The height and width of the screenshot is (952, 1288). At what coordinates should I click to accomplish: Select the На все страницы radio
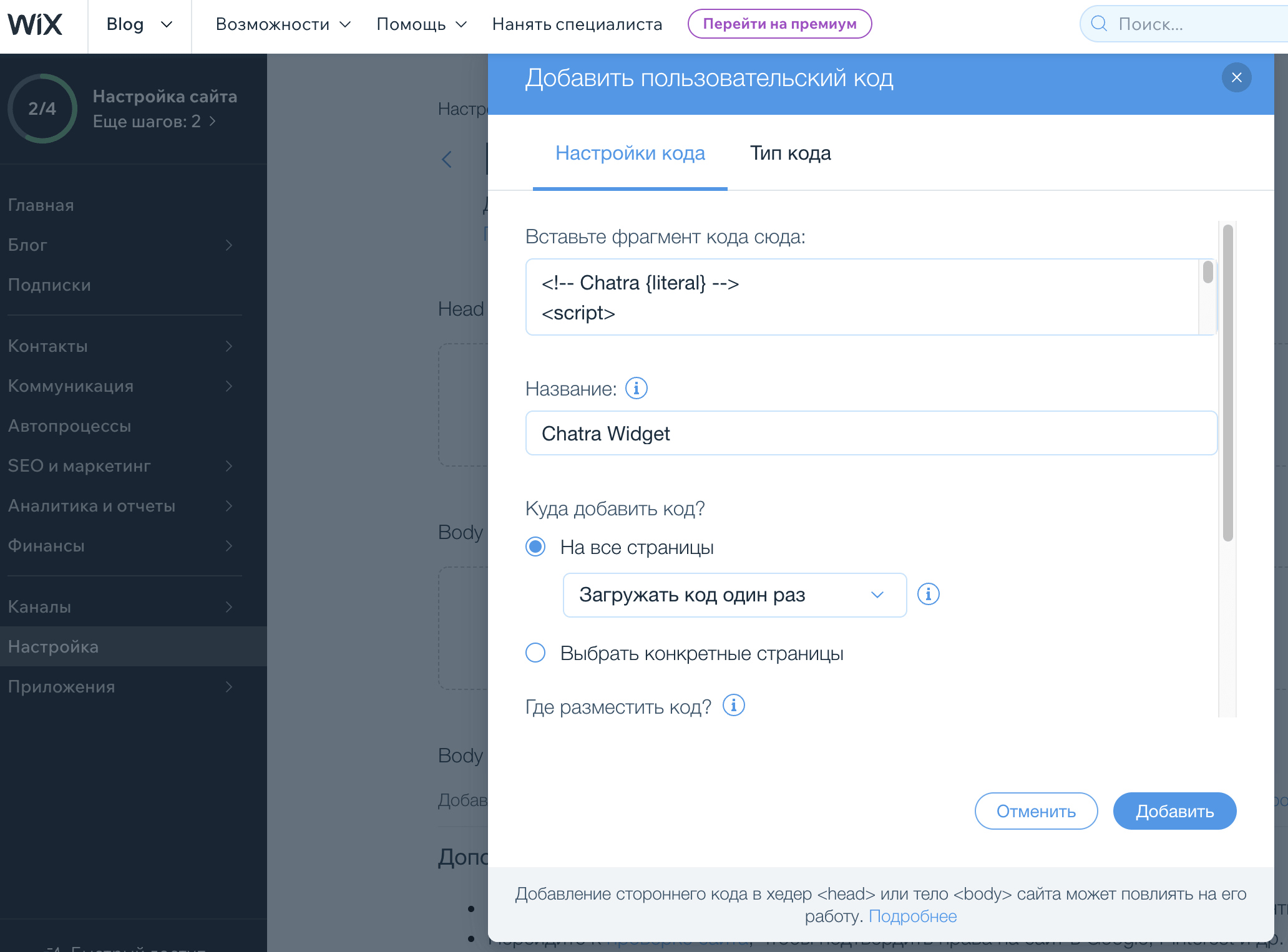pyautogui.click(x=535, y=547)
